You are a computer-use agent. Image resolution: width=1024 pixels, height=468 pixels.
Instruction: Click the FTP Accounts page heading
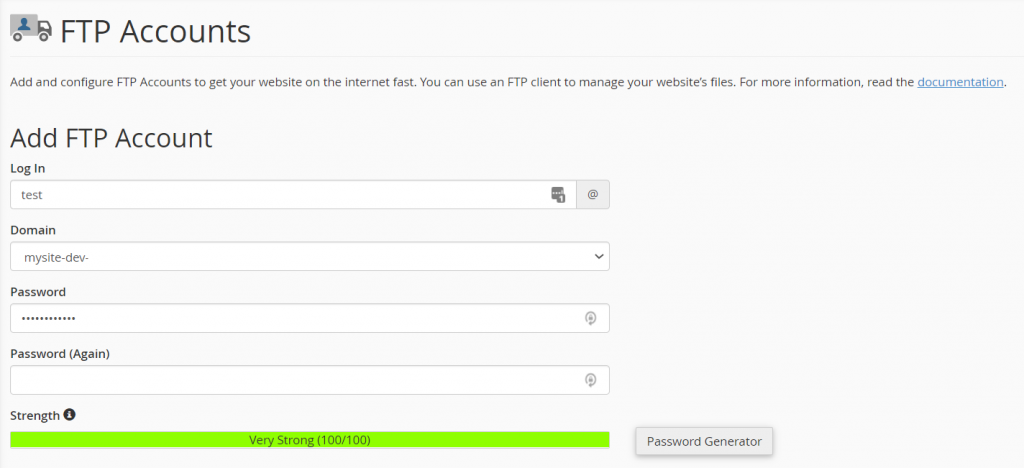[155, 31]
